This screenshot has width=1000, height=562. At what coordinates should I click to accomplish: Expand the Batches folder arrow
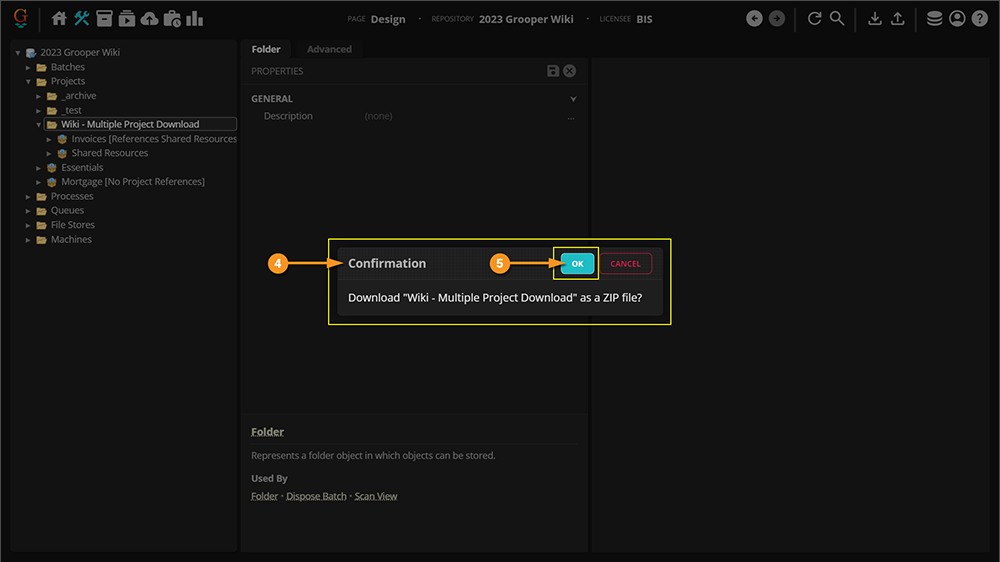[x=28, y=67]
